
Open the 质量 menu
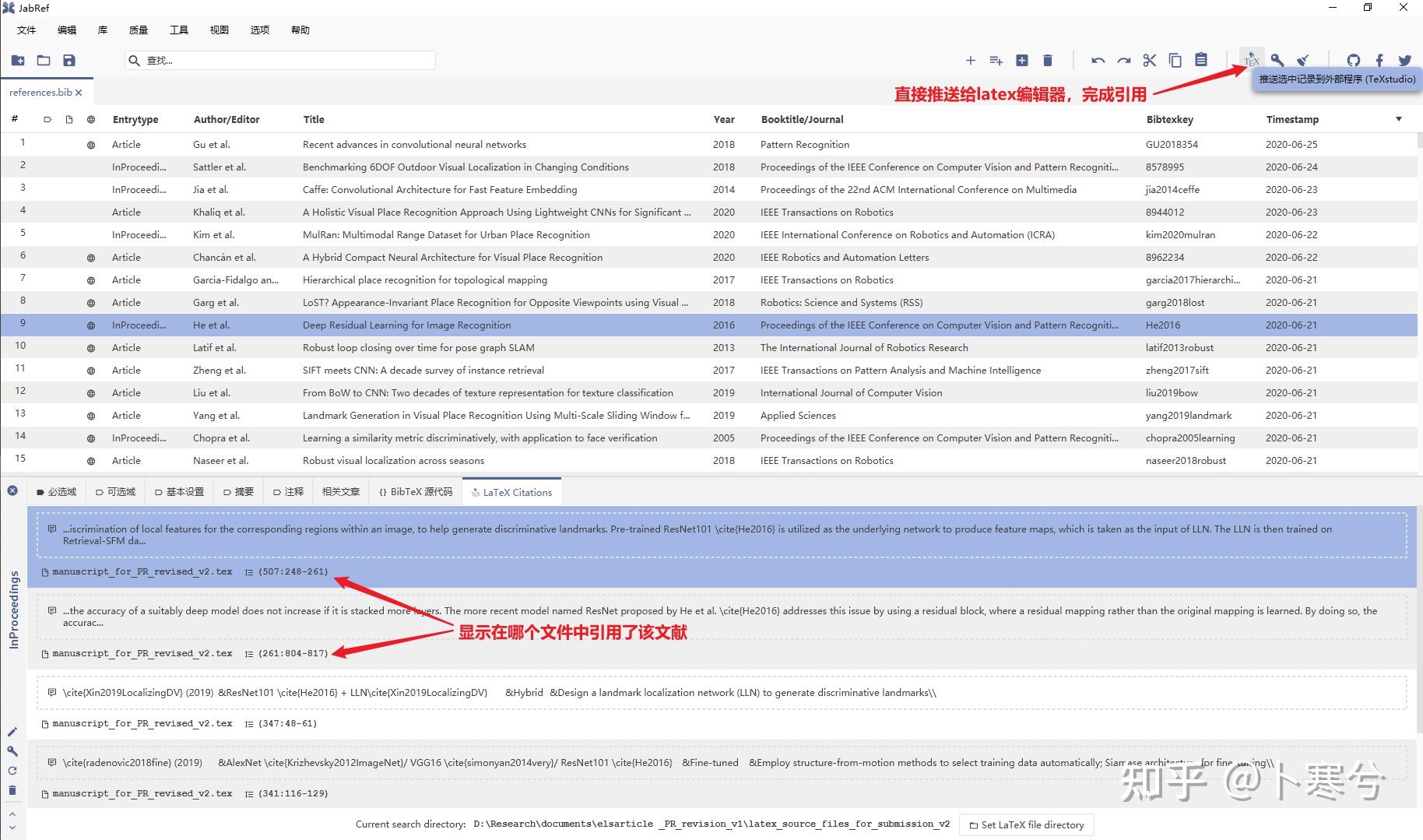[139, 30]
